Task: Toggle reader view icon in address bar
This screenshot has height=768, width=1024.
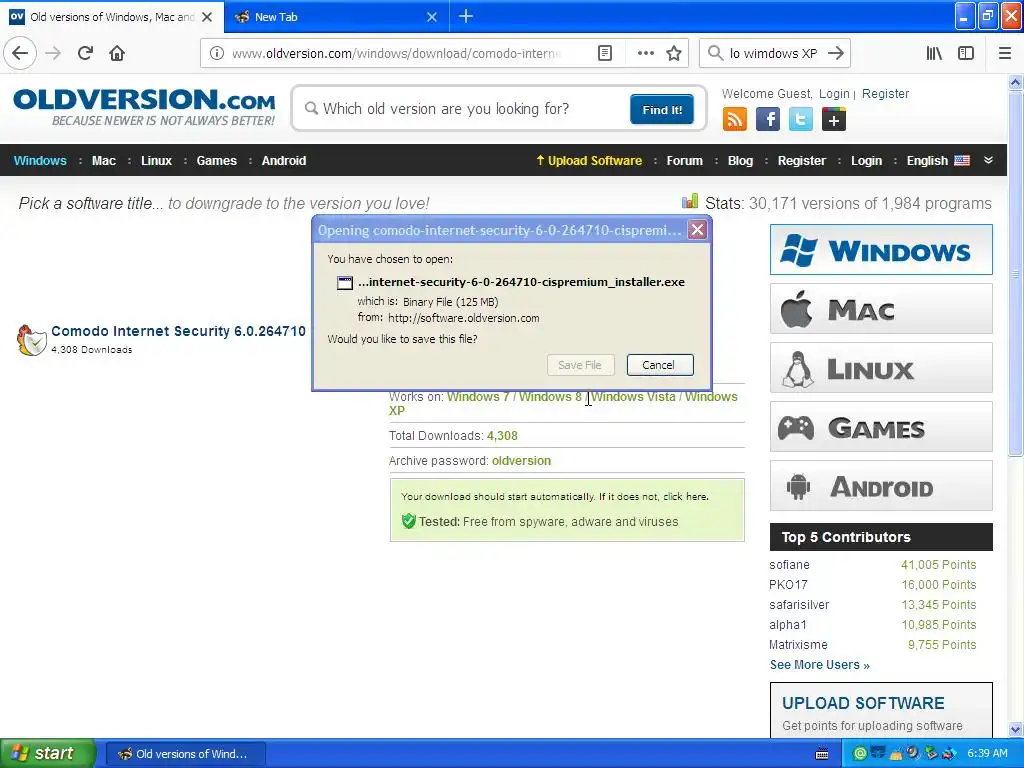Action: (x=605, y=54)
